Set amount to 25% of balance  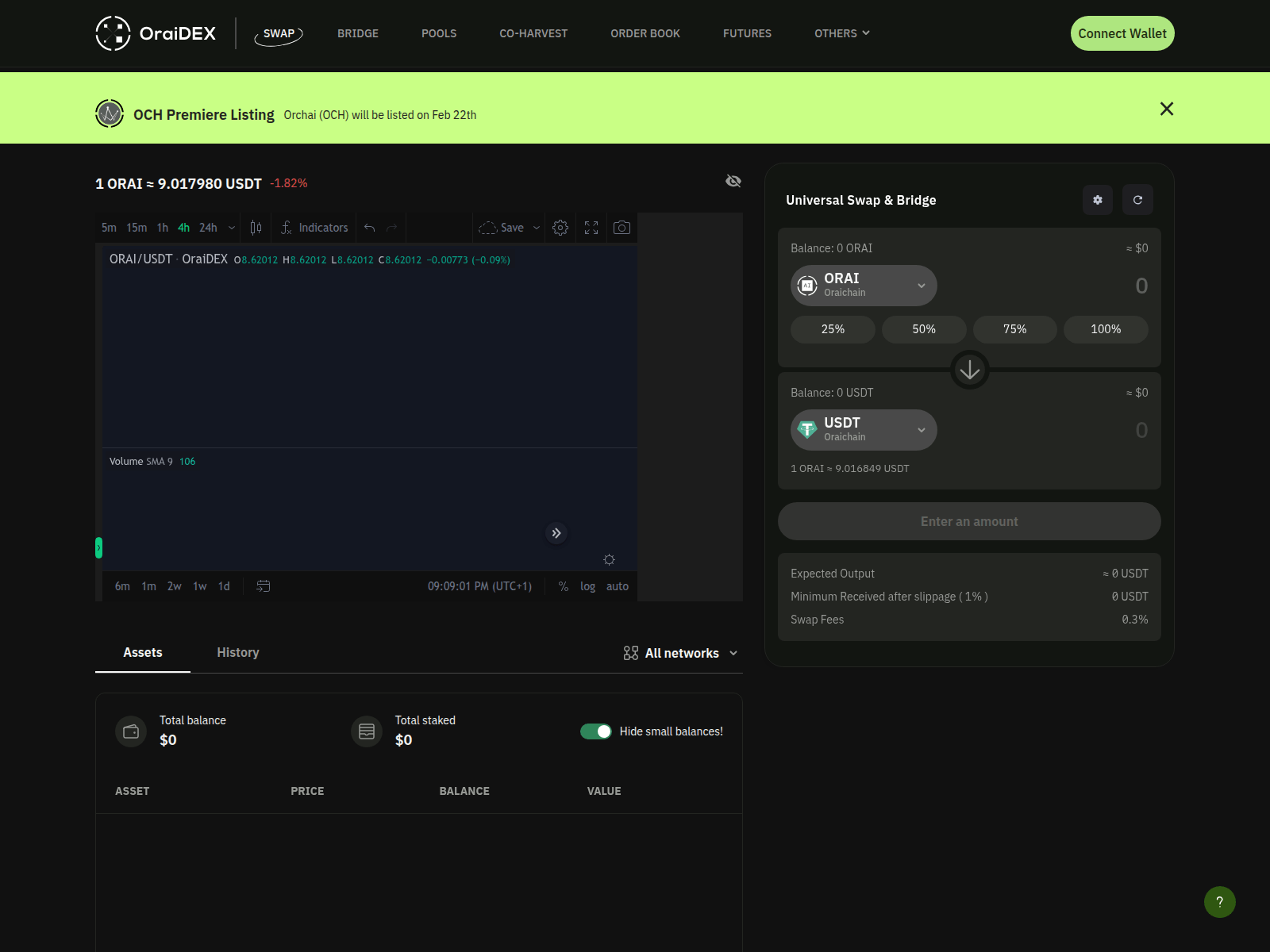pyautogui.click(x=833, y=329)
